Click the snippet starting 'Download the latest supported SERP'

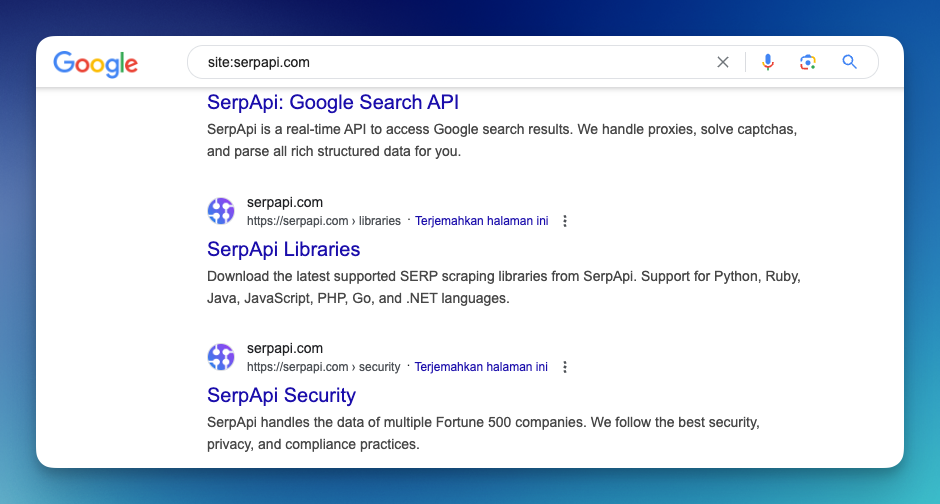pos(504,287)
